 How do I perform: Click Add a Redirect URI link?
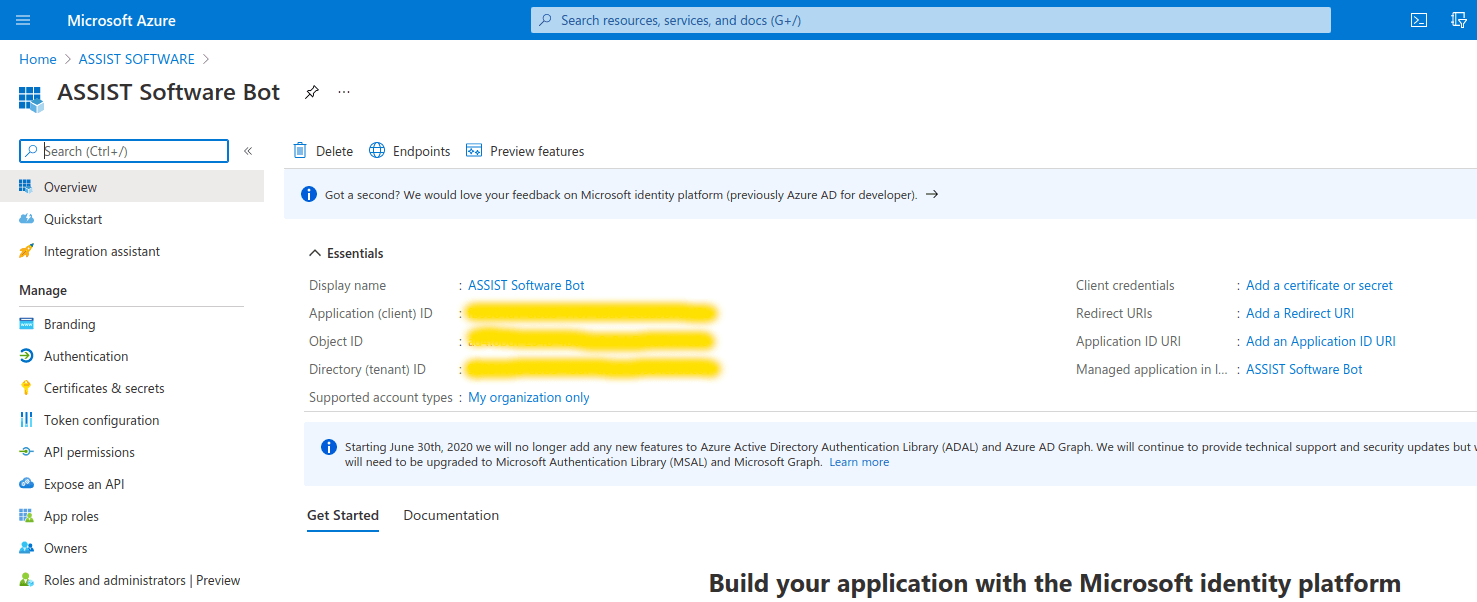(1299, 312)
